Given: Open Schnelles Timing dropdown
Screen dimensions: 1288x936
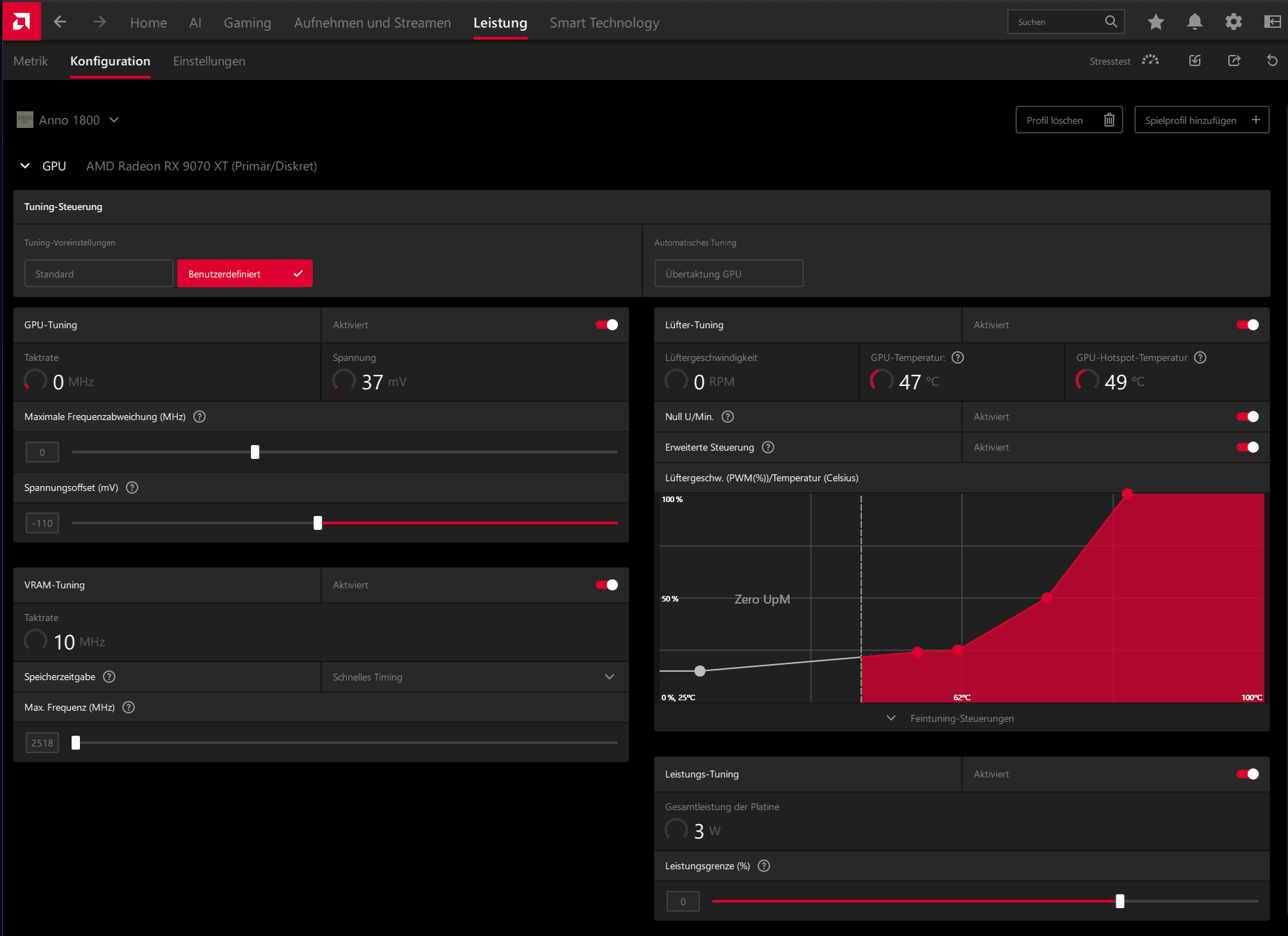Looking at the screenshot, I should coord(475,677).
